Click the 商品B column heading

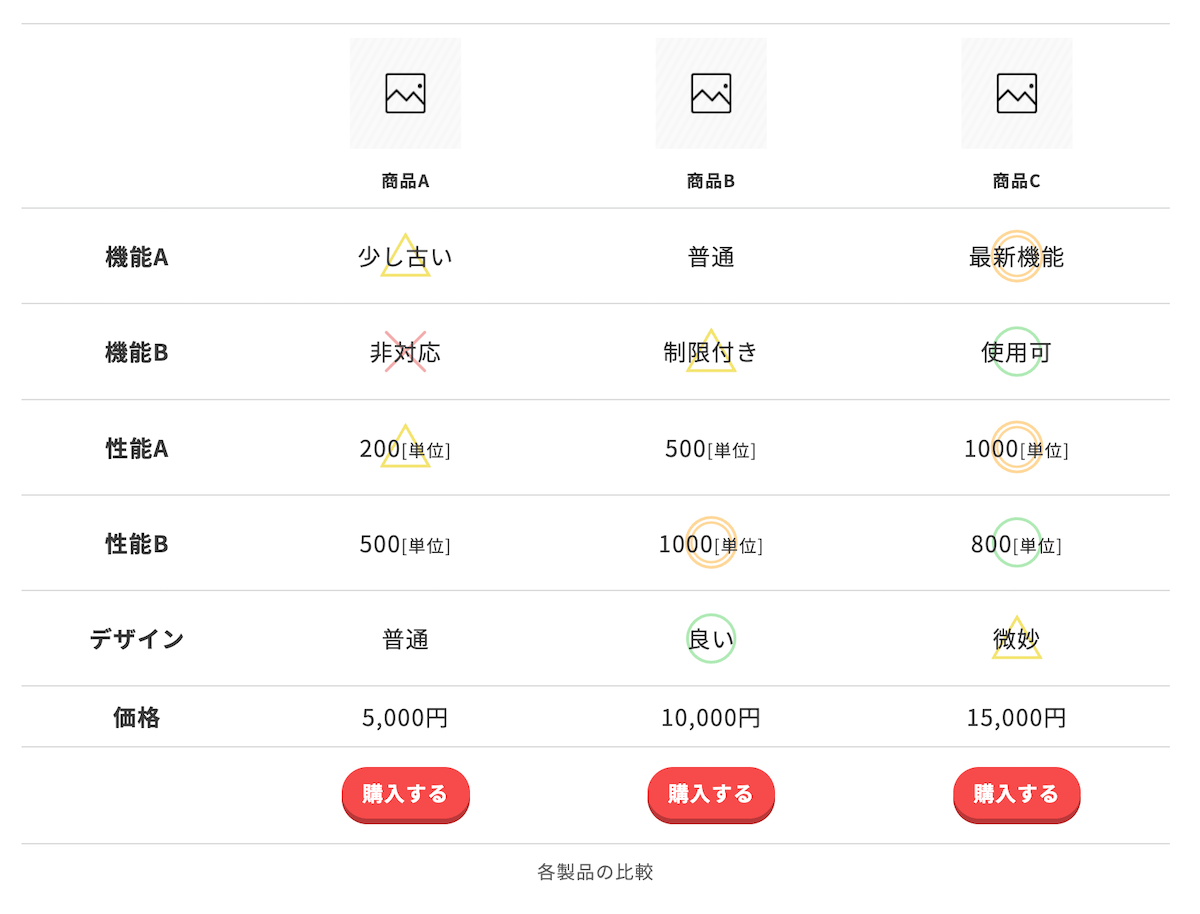point(711,181)
